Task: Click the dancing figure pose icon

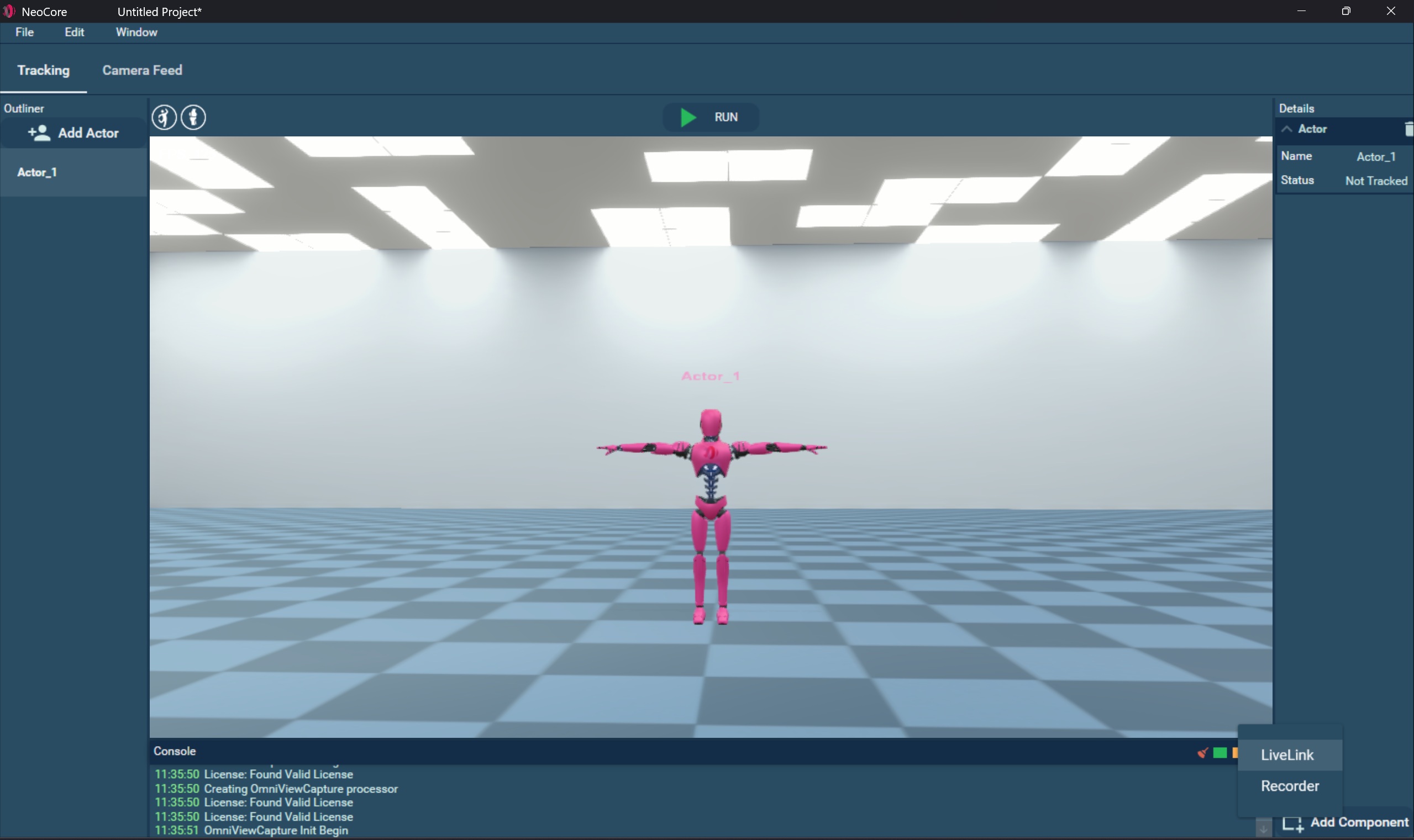Action: pos(164,118)
